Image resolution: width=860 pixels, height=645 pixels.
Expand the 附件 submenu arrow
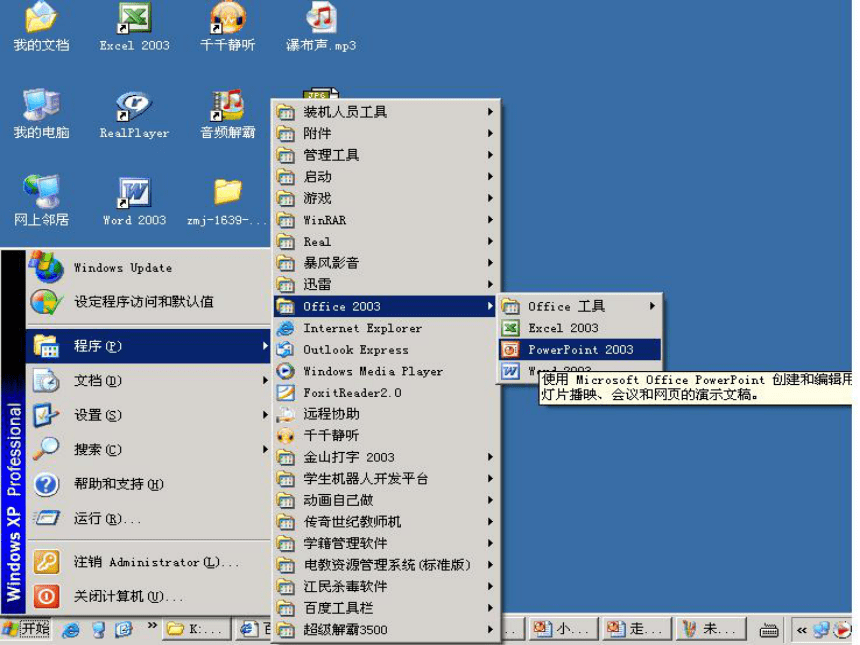tap(490, 133)
